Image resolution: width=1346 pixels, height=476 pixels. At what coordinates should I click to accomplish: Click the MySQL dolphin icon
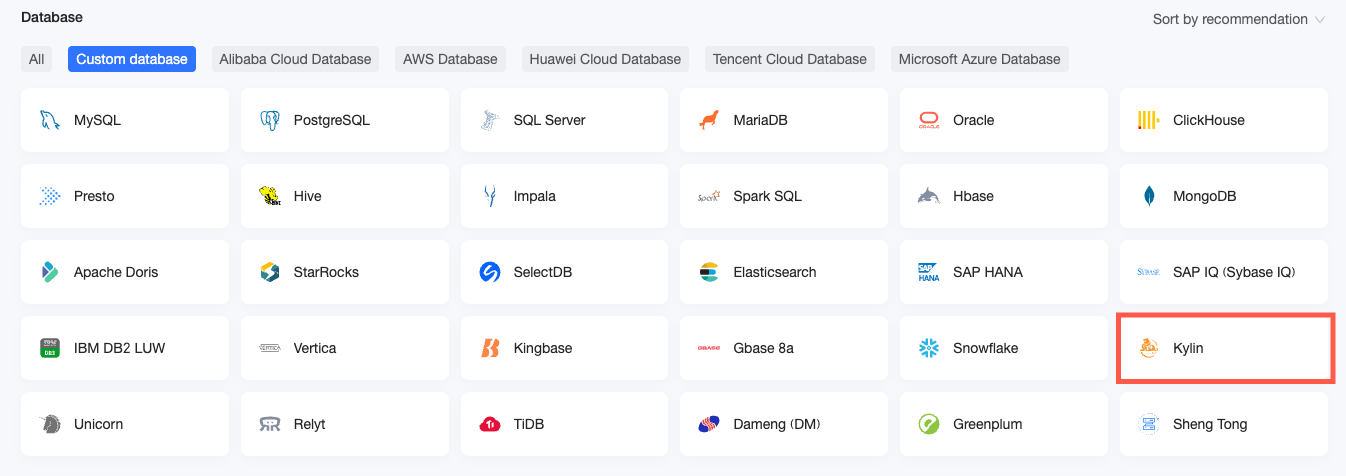(x=49, y=120)
